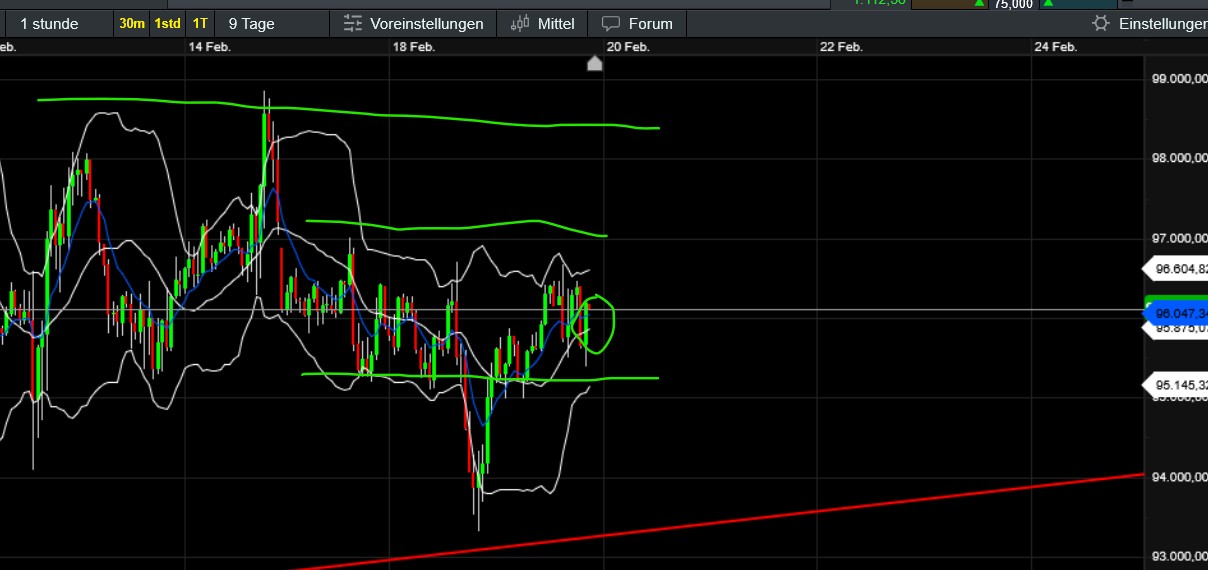
Task: Click the "22 Feb." date label
Action: [841, 47]
